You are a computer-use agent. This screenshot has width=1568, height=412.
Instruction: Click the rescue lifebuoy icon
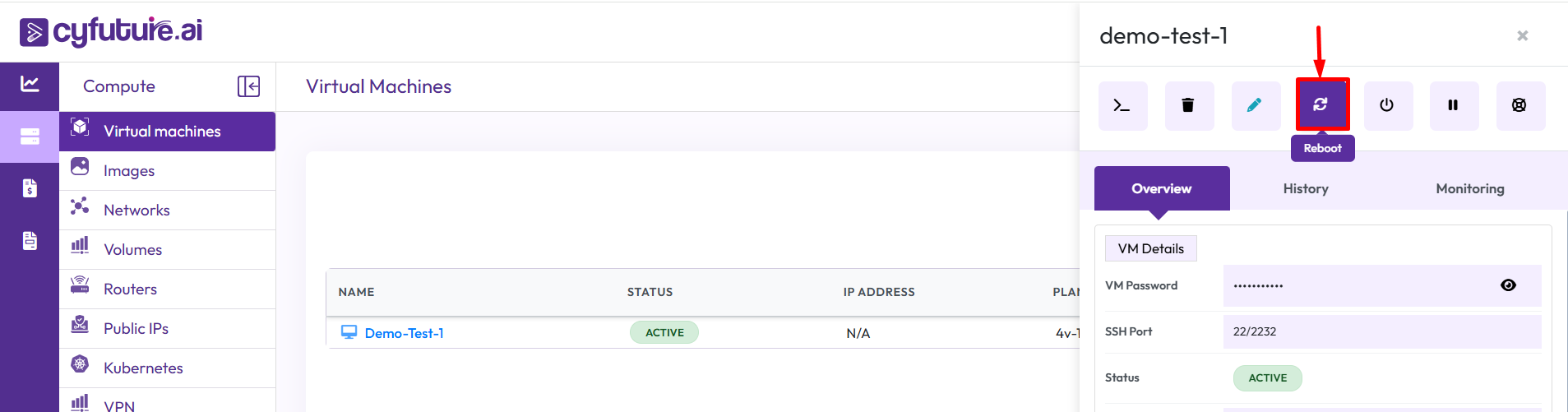[x=1519, y=105]
